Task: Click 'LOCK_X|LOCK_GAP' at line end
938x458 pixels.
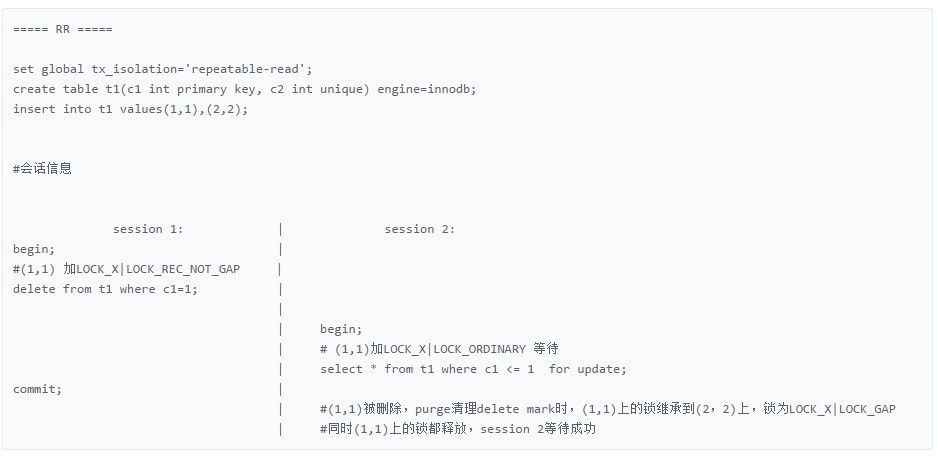Action: (842, 409)
